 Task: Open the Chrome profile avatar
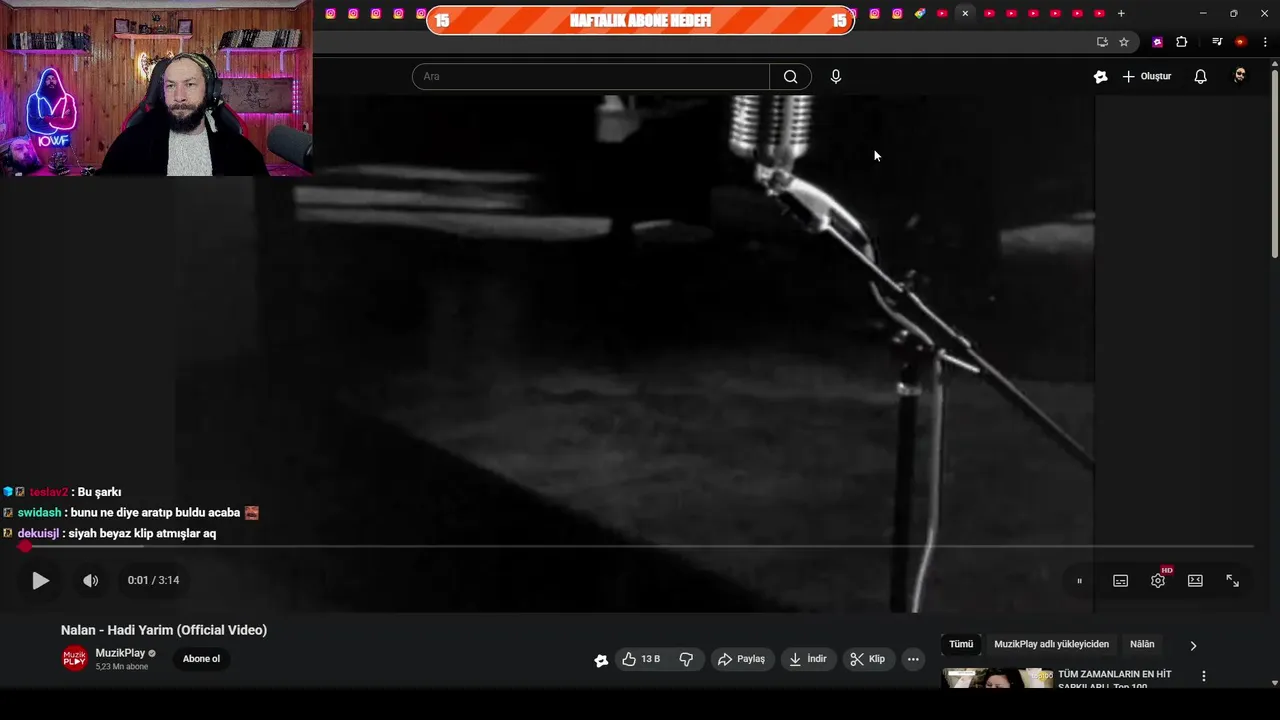click(x=1241, y=42)
